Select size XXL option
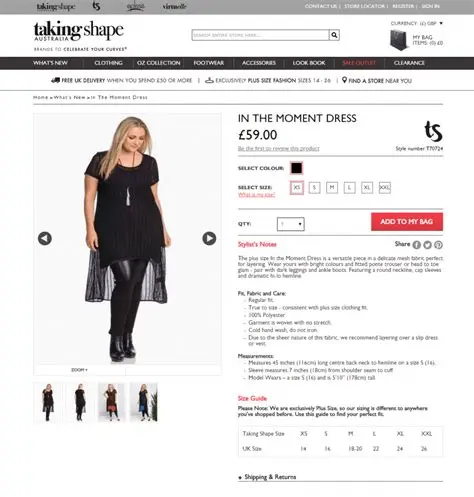Viewport: 474px width, 497px height. (x=385, y=188)
